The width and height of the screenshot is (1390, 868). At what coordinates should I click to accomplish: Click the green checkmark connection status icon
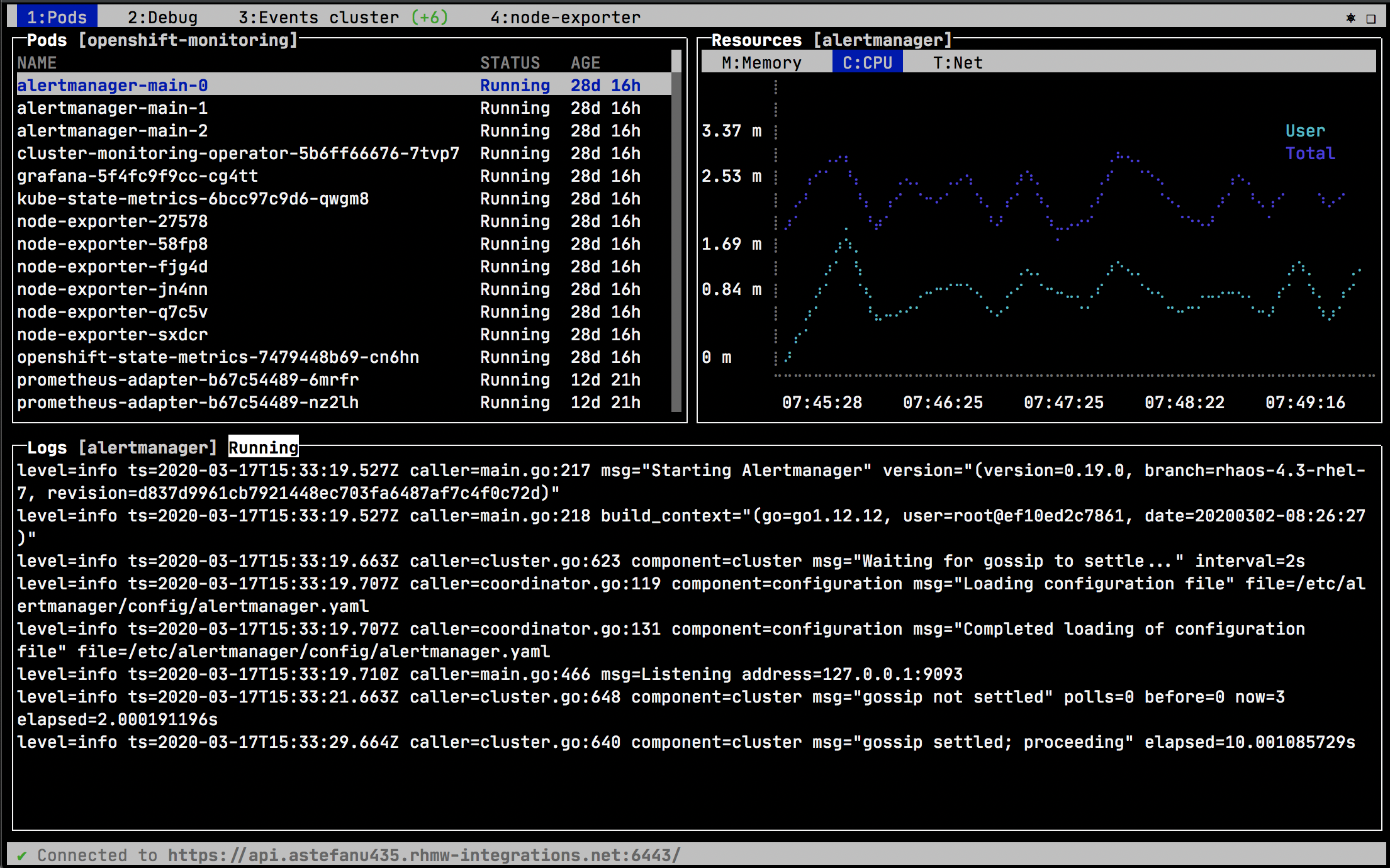(22, 855)
